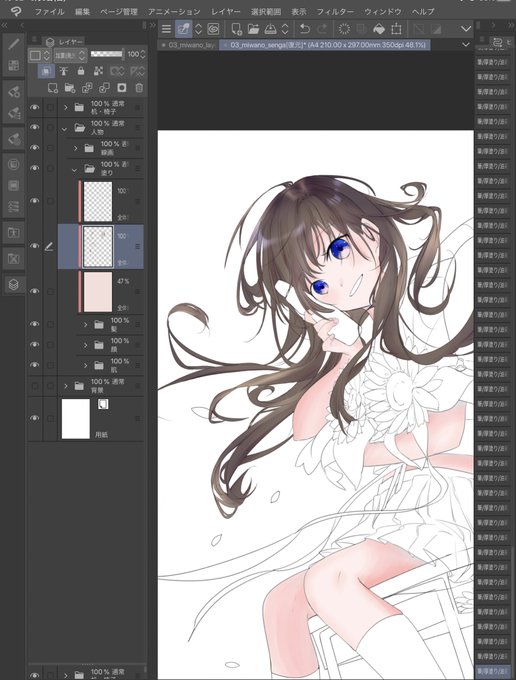Image resolution: width=516 pixels, height=680 pixels.
Task: Expand the 髪 folder
Action: click(85, 324)
